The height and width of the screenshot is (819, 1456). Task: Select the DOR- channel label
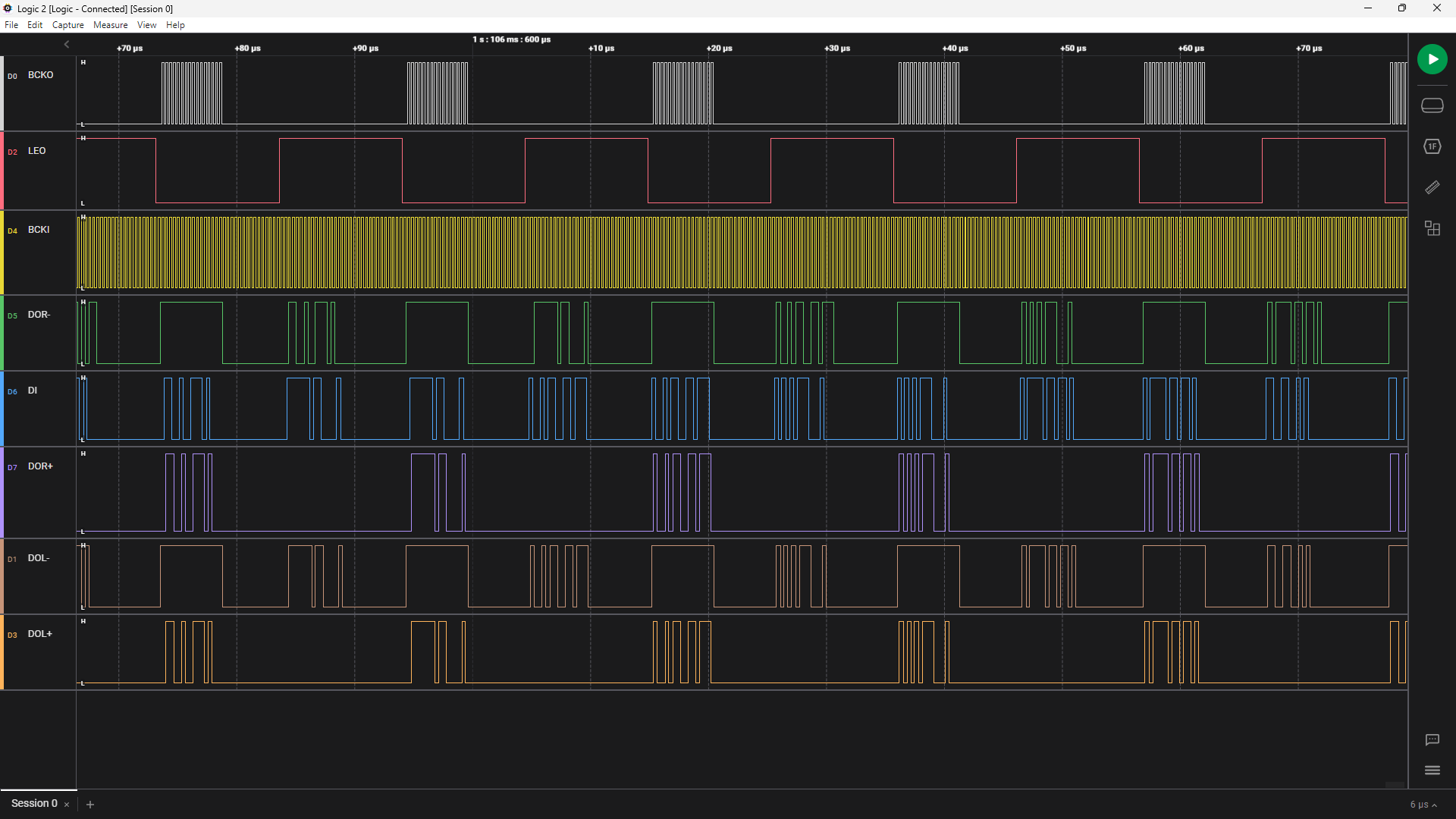[x=39, y=315]
